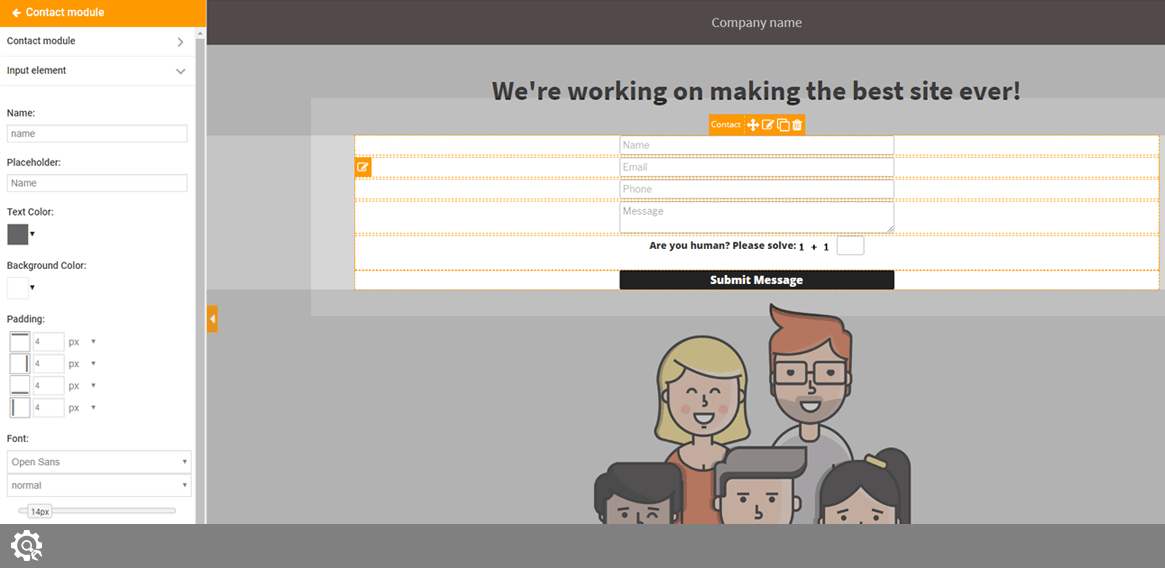Duplicate the Contact module with copy icon
This screenshot has height=568, width=1165.
pos(783,125)
